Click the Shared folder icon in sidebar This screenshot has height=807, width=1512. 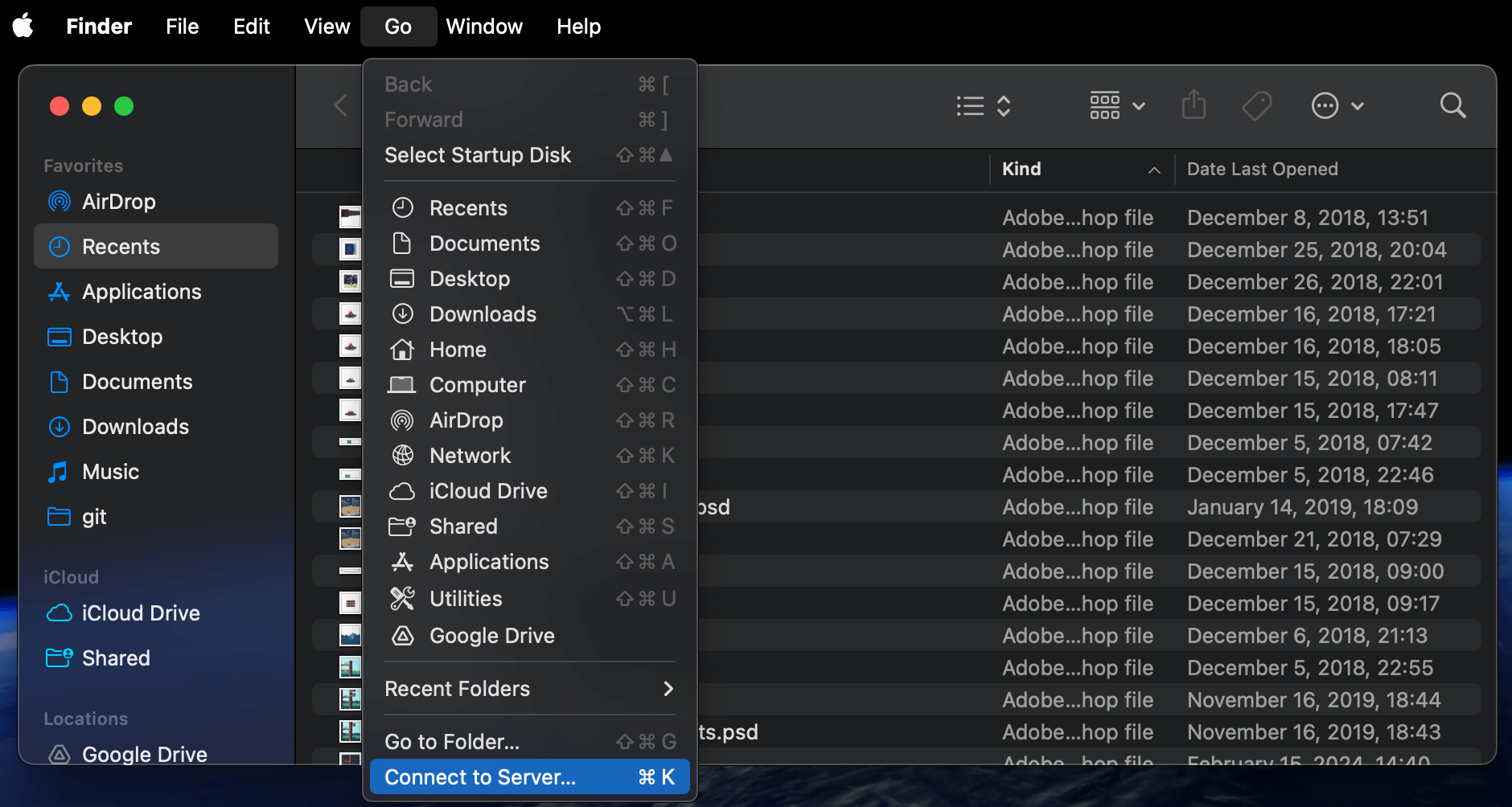[x=60, y=657]
